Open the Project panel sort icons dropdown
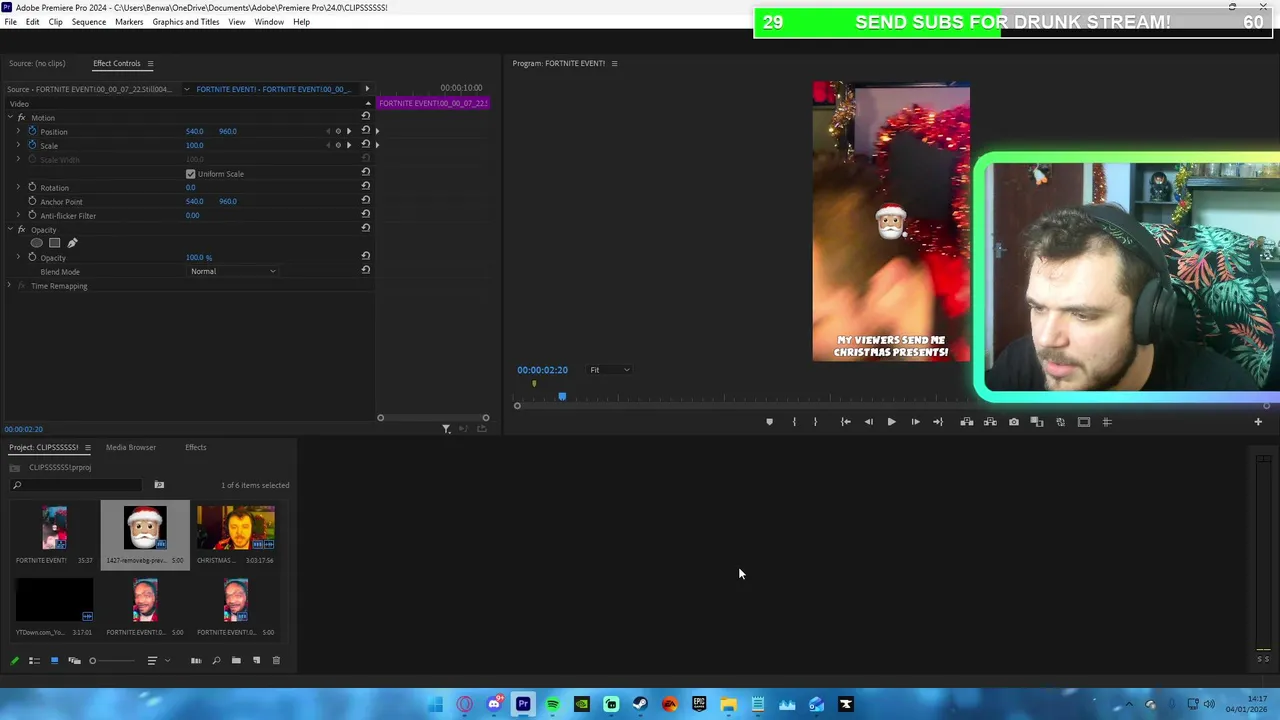This screenshot has height=720, width=1280. [x=157, y=660]
